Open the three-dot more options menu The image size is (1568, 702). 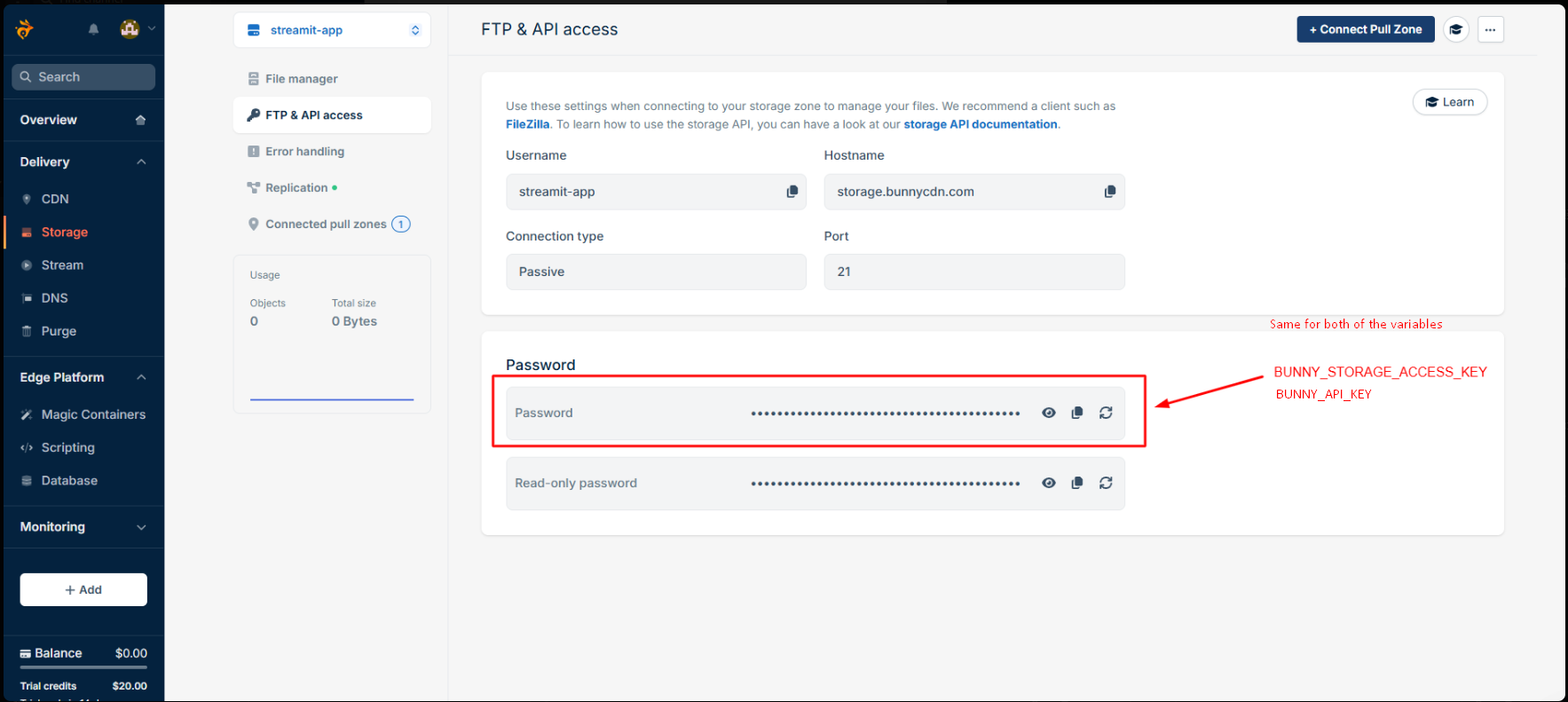1490,29
